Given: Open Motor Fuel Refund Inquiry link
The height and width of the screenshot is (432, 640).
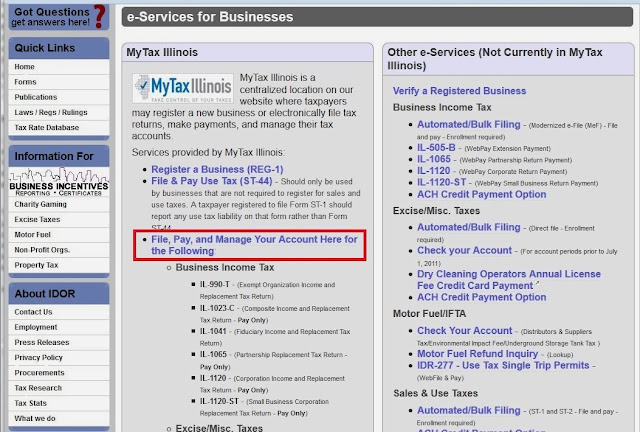Looking at the screenshot, I should point(477,354).
